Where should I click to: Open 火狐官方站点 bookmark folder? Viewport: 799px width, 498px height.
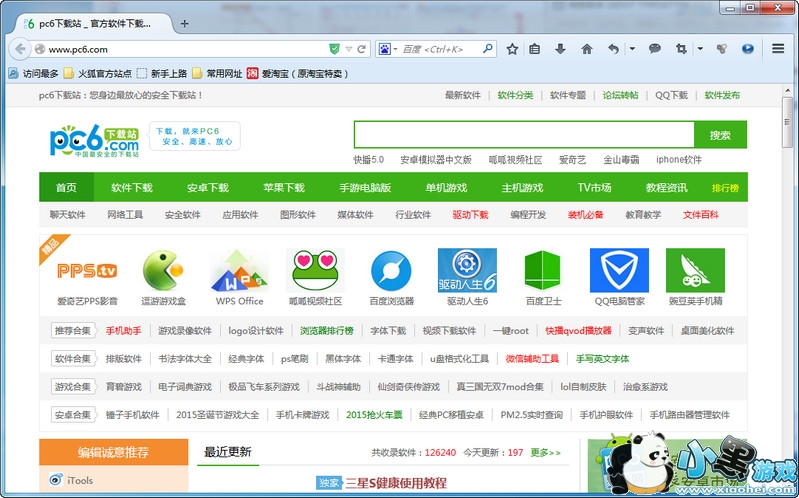click(x=97, y=73)
